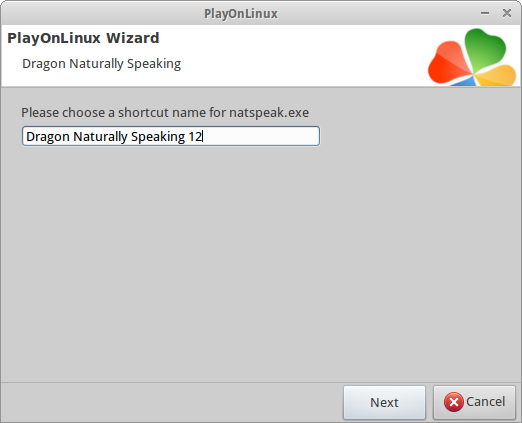Click natspeak.exe in the prompt label
The width and height of the screenshot is (522, 423).
click(x=269, y=113)
